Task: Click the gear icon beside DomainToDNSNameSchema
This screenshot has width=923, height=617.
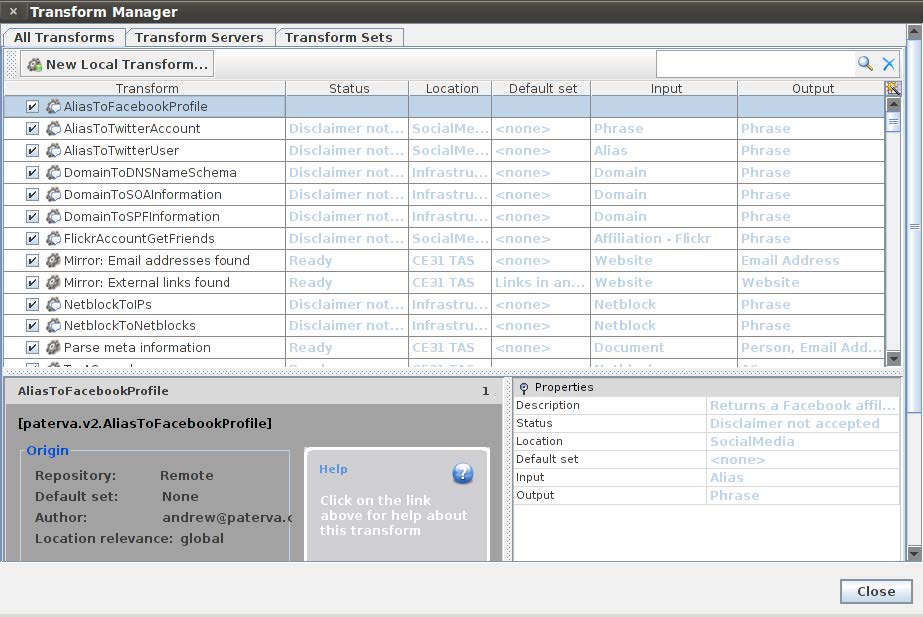Action: (x=53, y=172)
